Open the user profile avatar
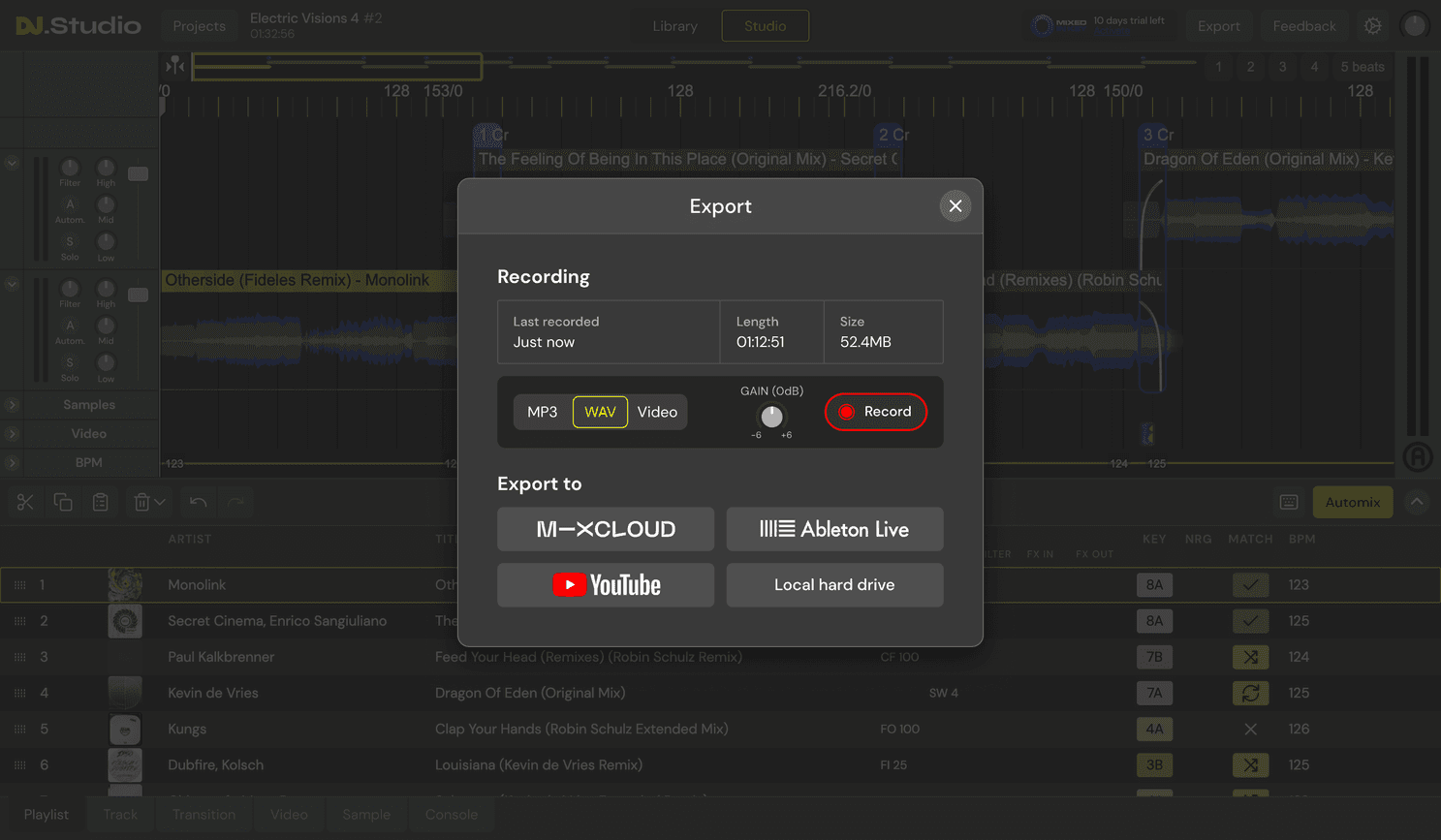Image resolution: width=1441 pixels, height=840 pixels. pyautogui.click(x=1415, y=26)
